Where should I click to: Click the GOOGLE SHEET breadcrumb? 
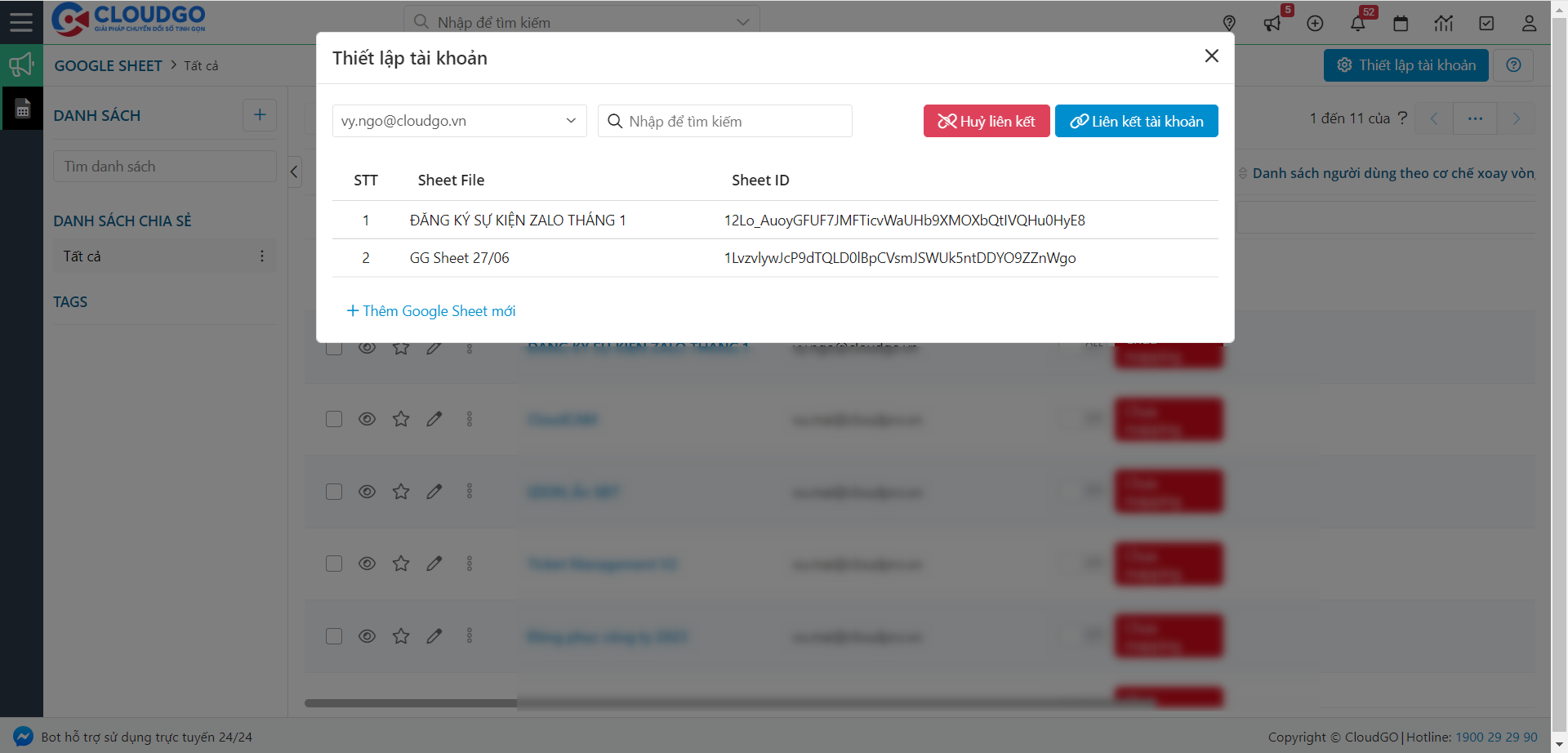pyautogui.click(x=108, y=65)
